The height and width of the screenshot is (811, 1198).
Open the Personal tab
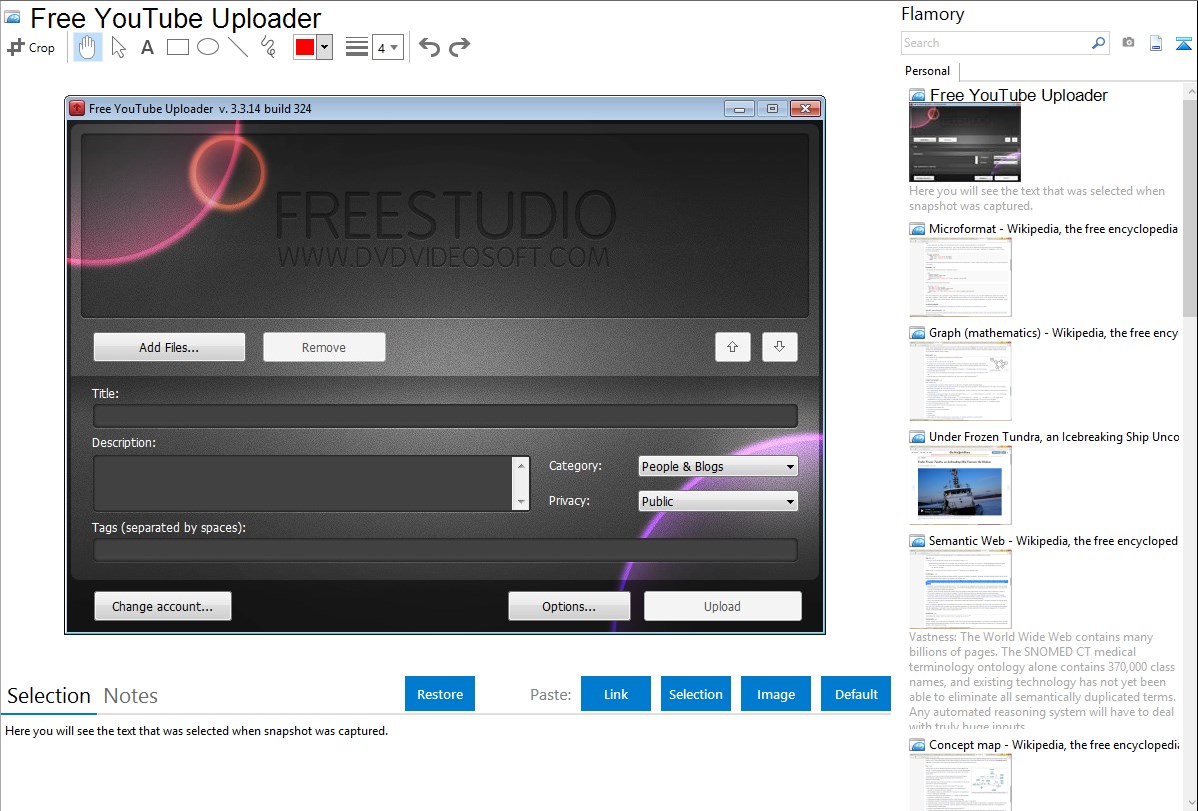(927, 71)
